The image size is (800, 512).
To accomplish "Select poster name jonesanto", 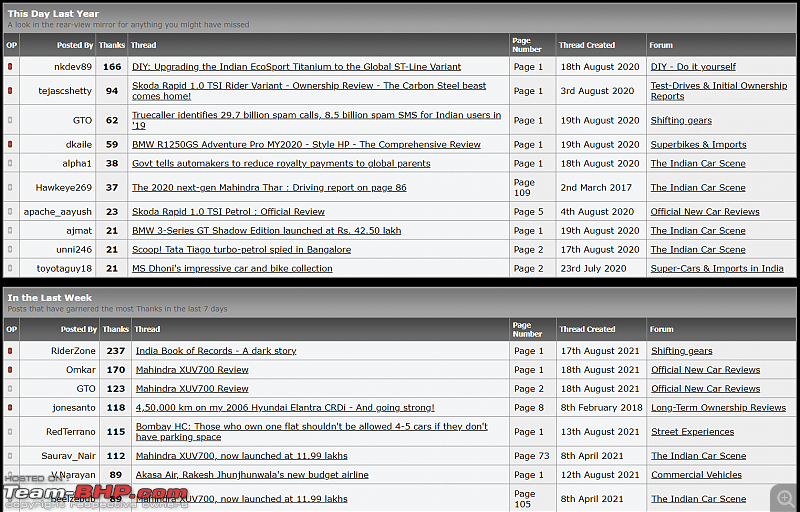I will (74, 407).
